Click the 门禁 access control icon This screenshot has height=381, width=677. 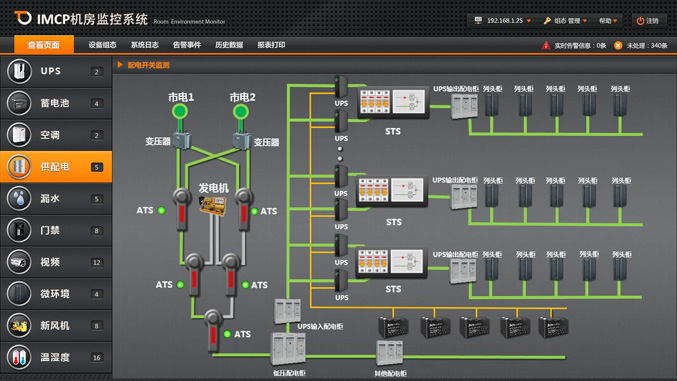pos(19,230)
